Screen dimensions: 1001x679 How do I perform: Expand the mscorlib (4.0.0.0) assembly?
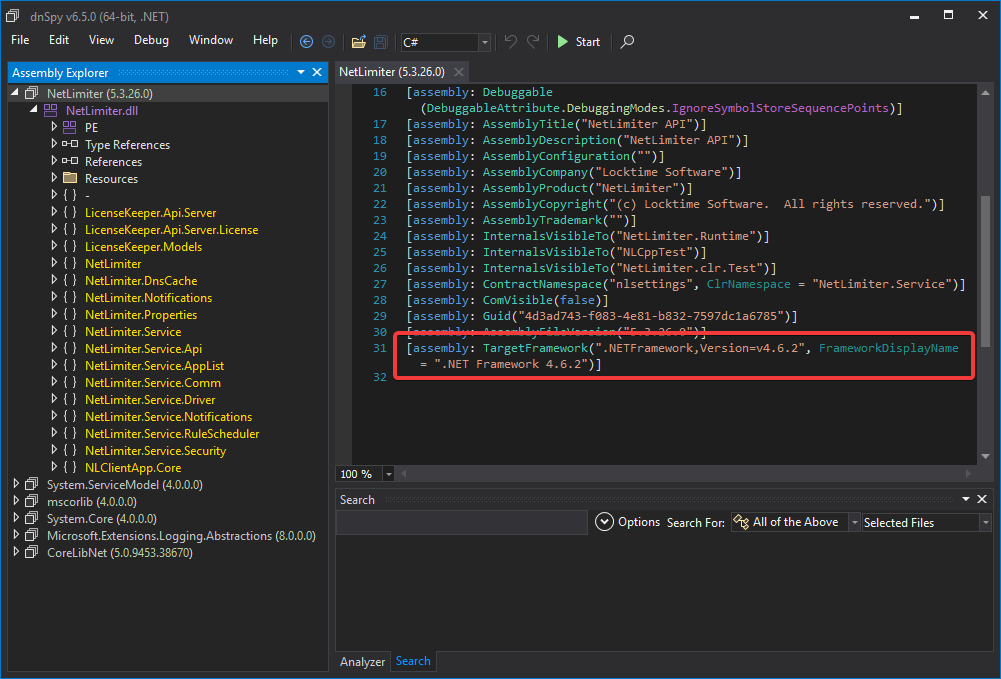16,501
